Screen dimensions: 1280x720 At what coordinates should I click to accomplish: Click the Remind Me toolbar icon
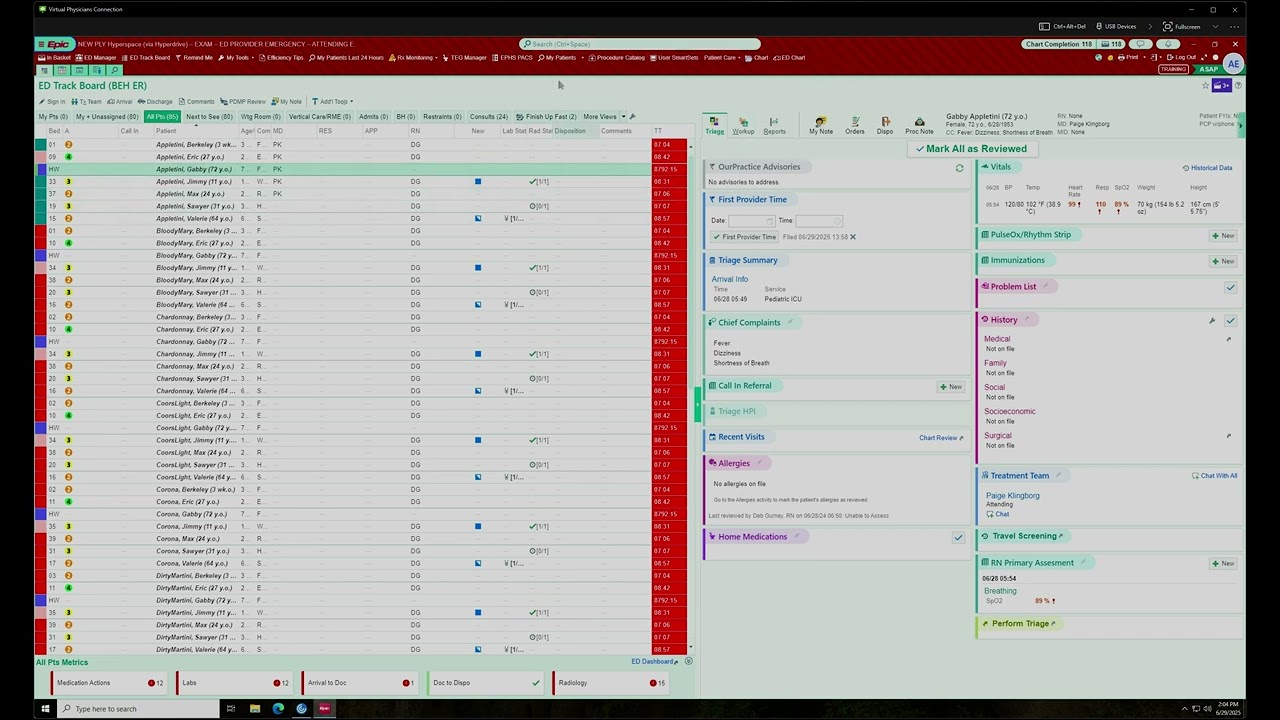195,58
